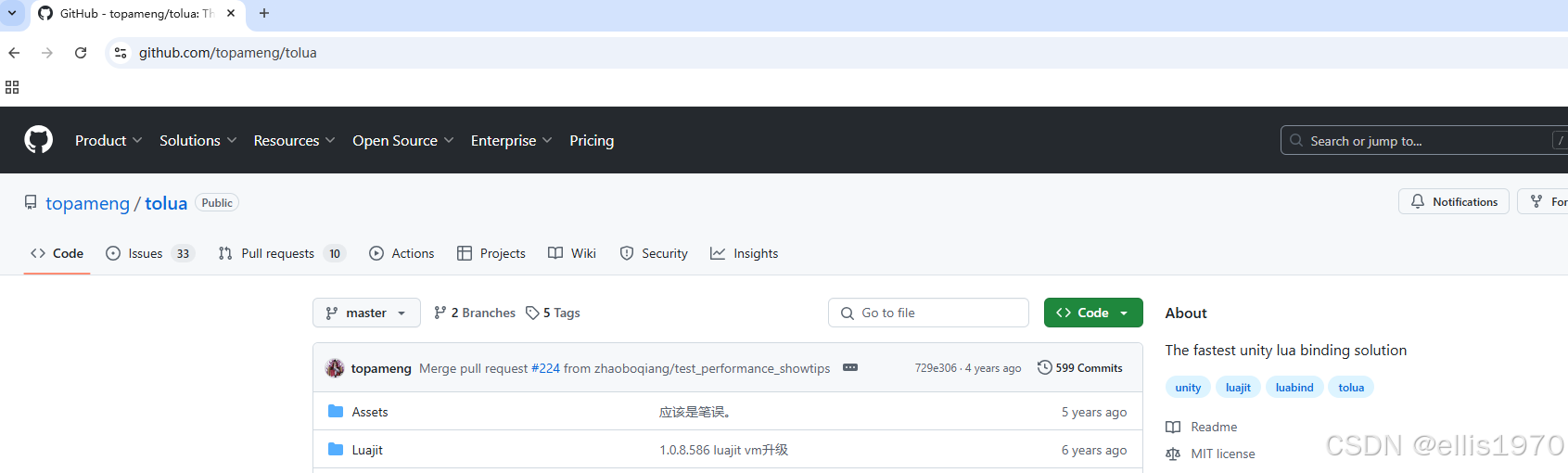Viewport: 1568px width, 473px height.
Task: Reload the page with refresh icon
Action: coord(81,53)
